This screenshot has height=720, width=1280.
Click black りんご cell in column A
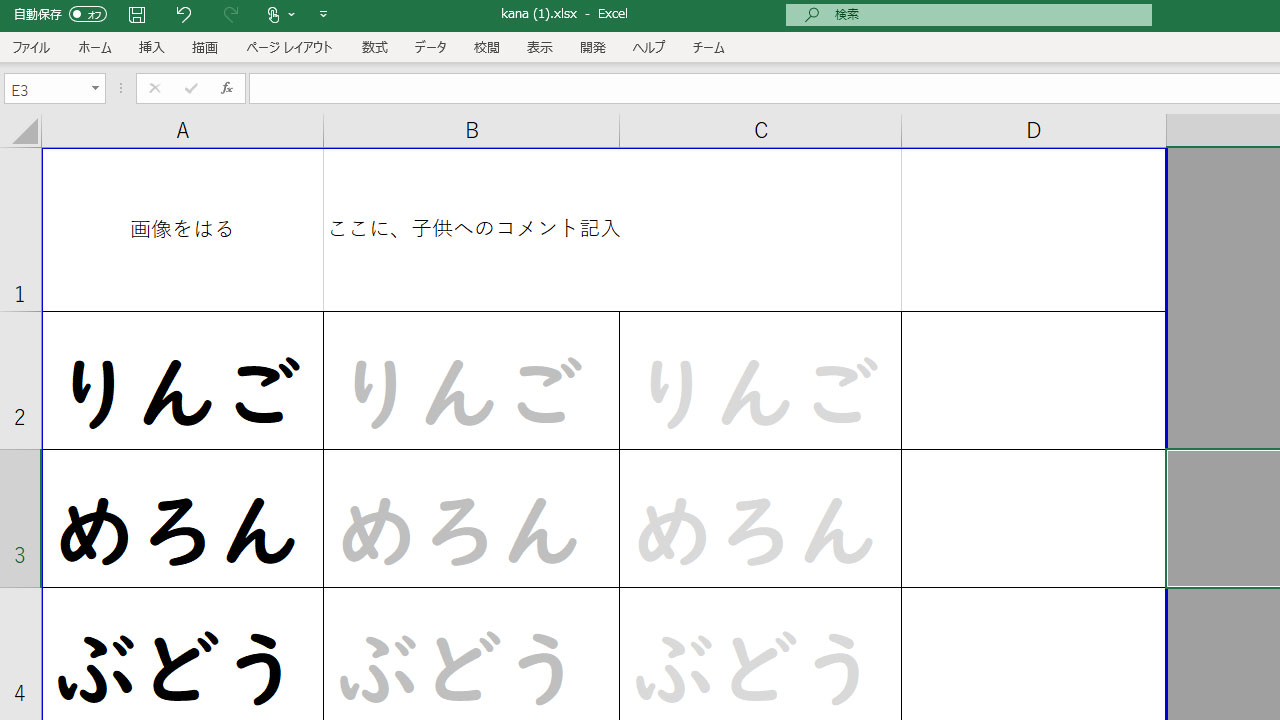click(182, 380)
